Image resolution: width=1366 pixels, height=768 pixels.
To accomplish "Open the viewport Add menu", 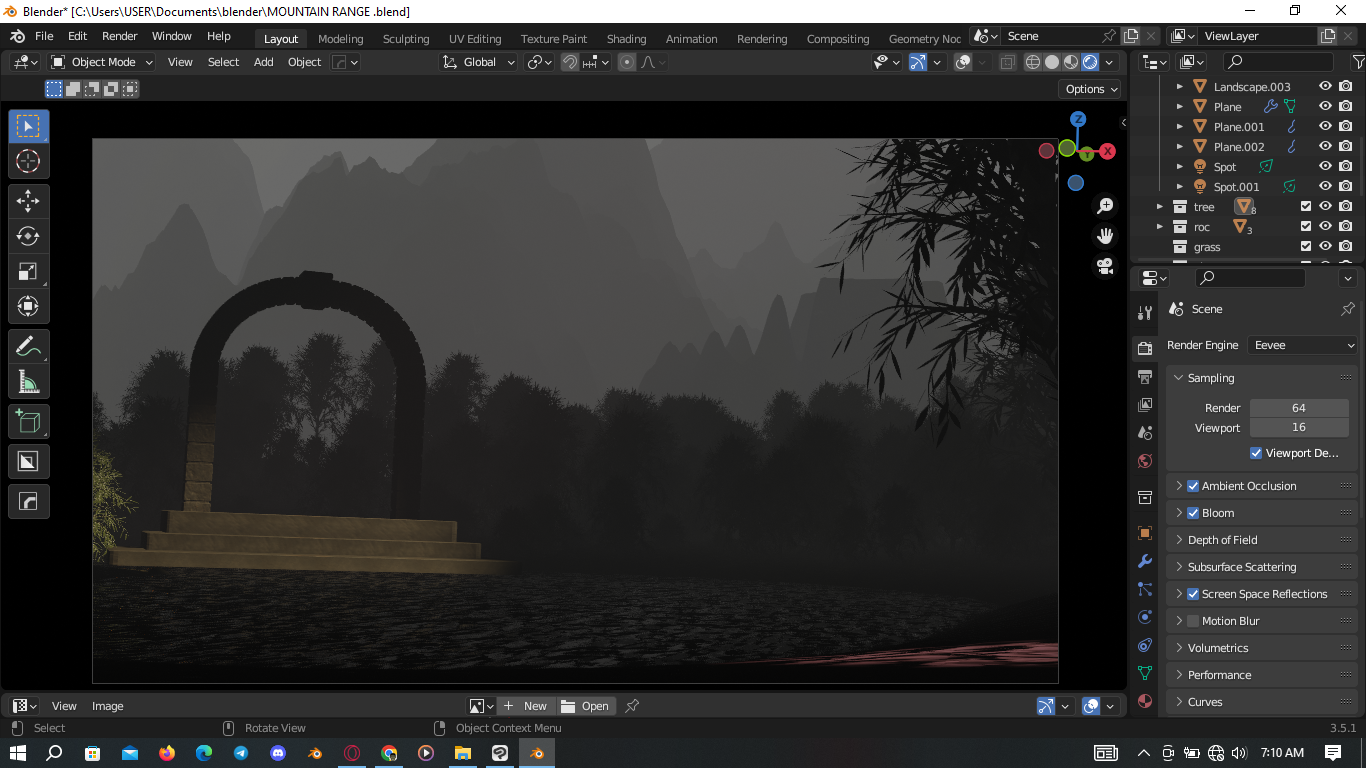I will pyautogui.click(x=263, y=62).
